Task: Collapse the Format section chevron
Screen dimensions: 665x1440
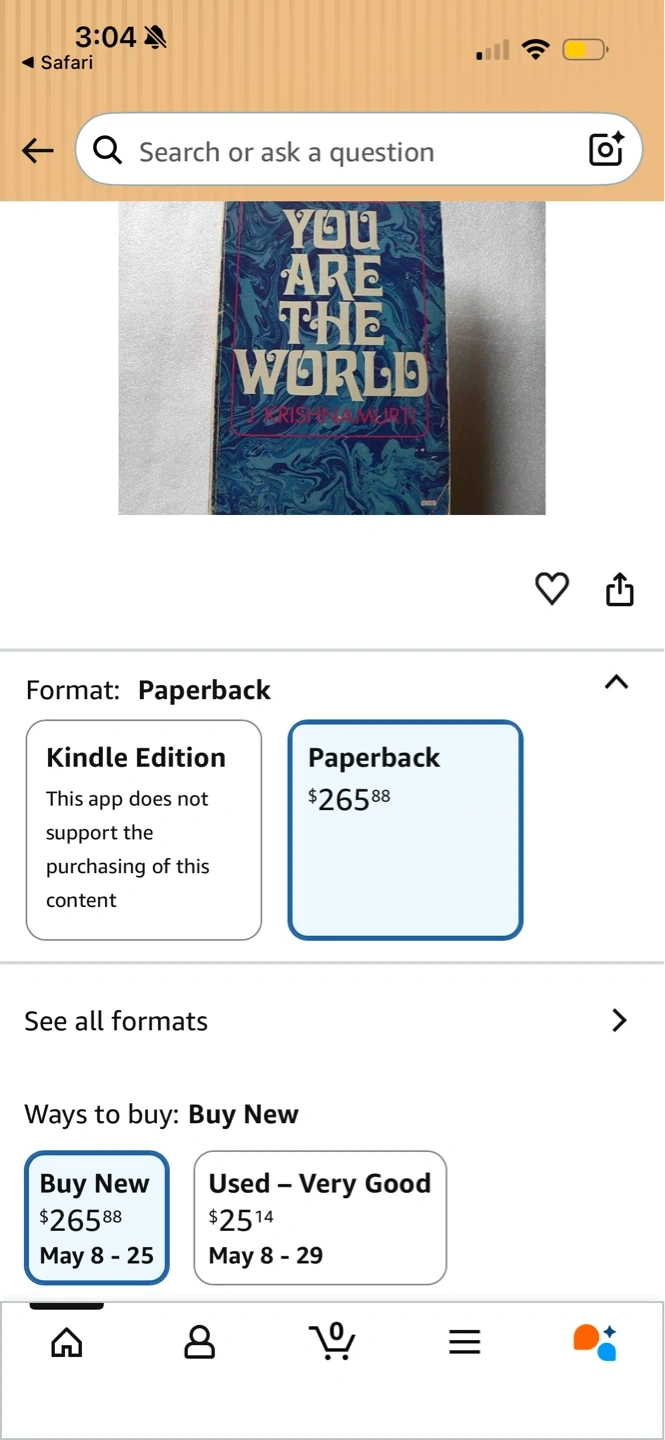Action: (617, 683)
